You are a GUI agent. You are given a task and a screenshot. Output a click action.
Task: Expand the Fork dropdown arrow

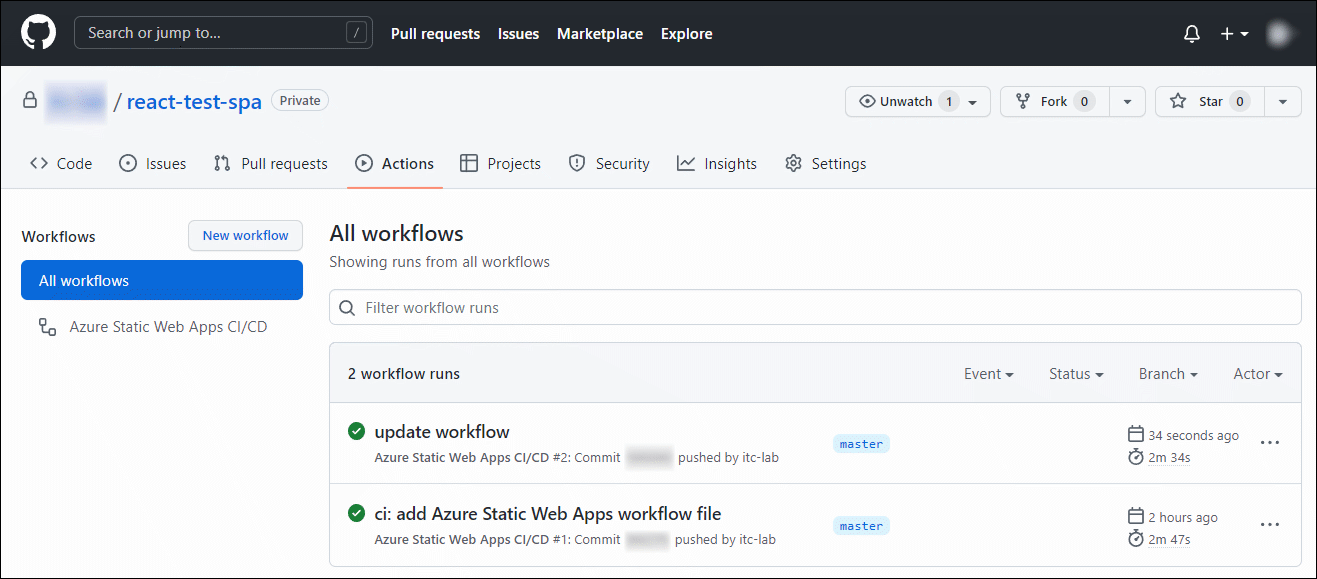(1127, 101)
